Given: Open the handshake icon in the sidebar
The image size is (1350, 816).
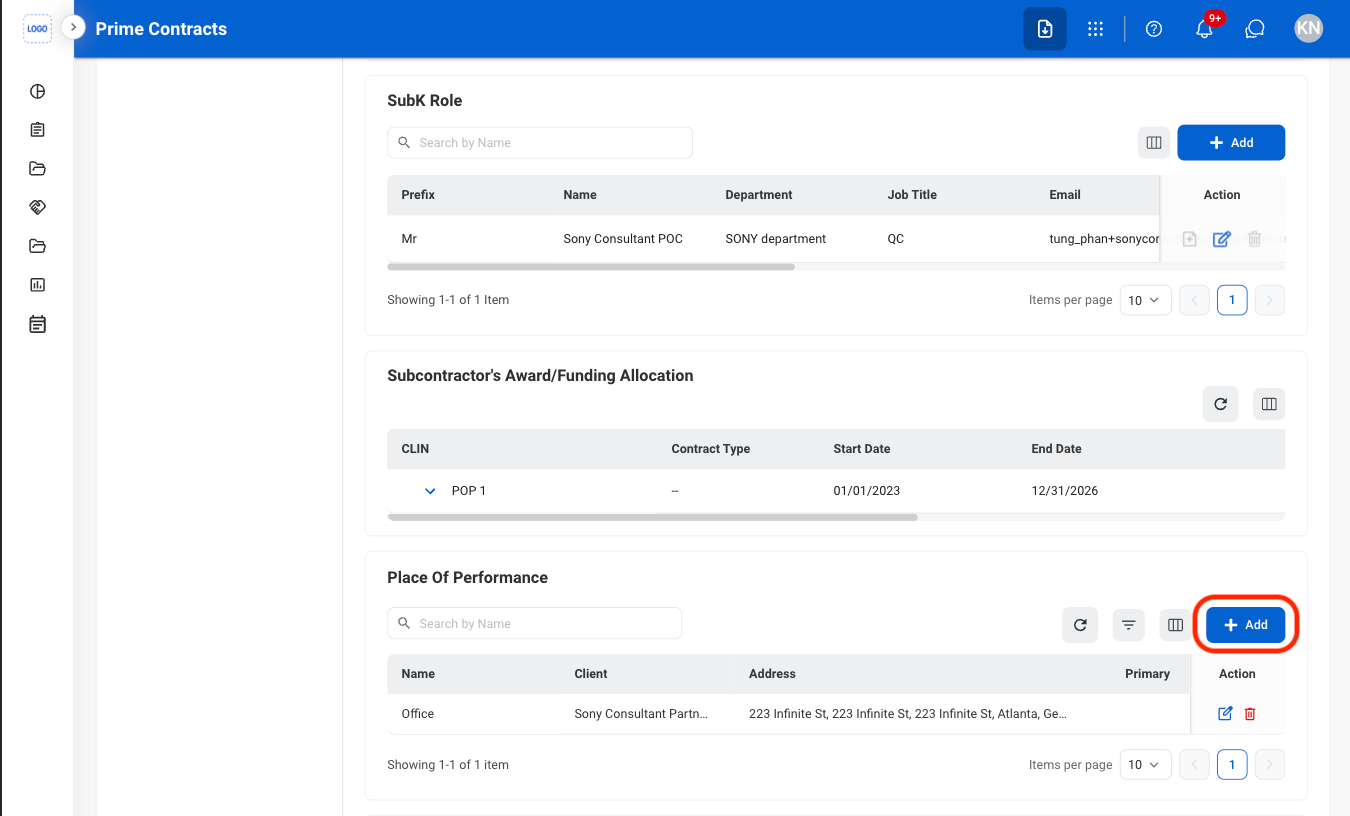Looking at the screenshot, I should coord(38,207).
